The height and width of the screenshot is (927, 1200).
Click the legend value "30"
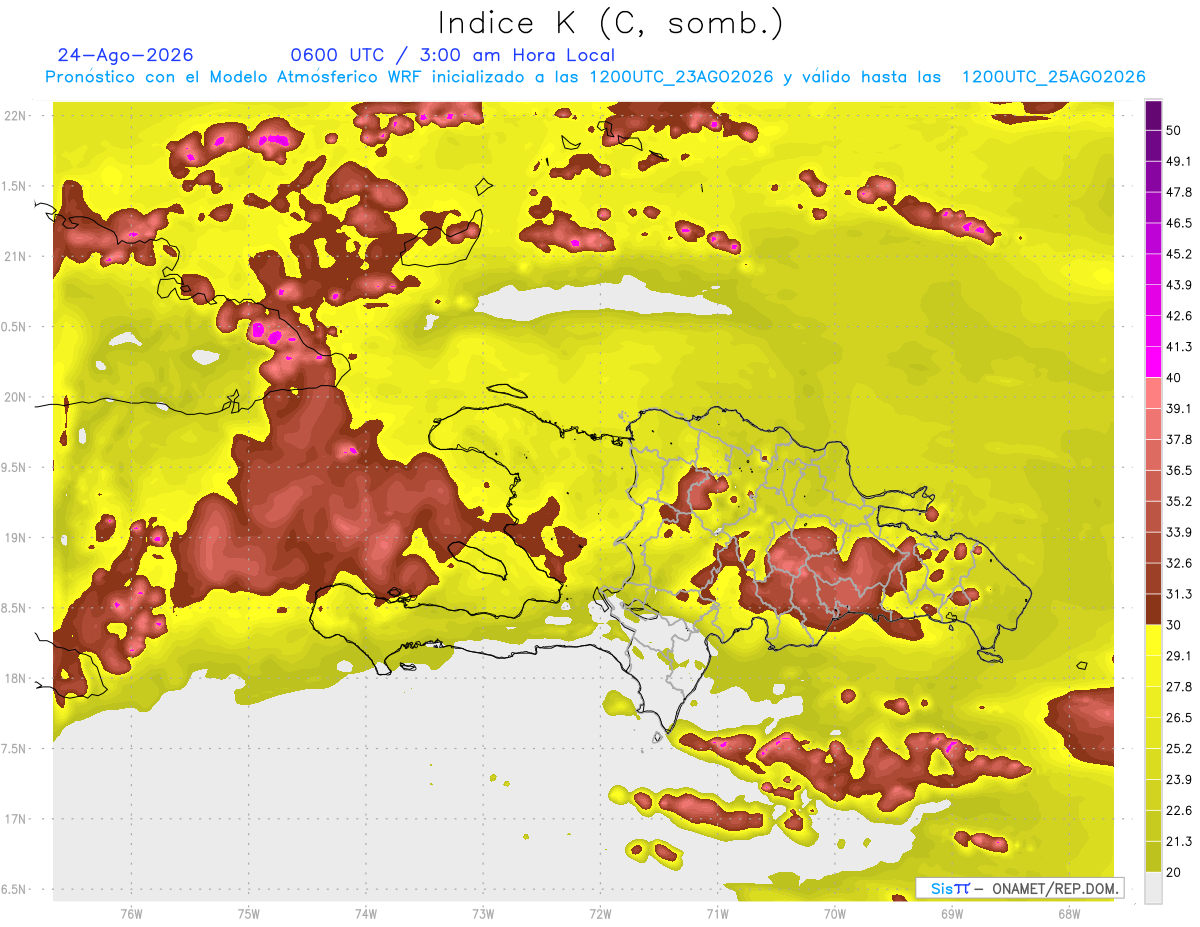pyautogui.click(x=1174, y=625)
